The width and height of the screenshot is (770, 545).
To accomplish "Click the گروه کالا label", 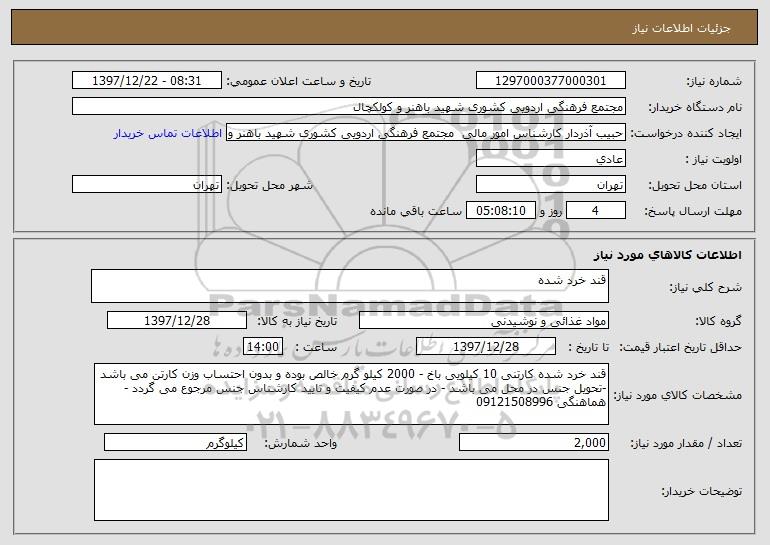I will (x=718, y=321).
